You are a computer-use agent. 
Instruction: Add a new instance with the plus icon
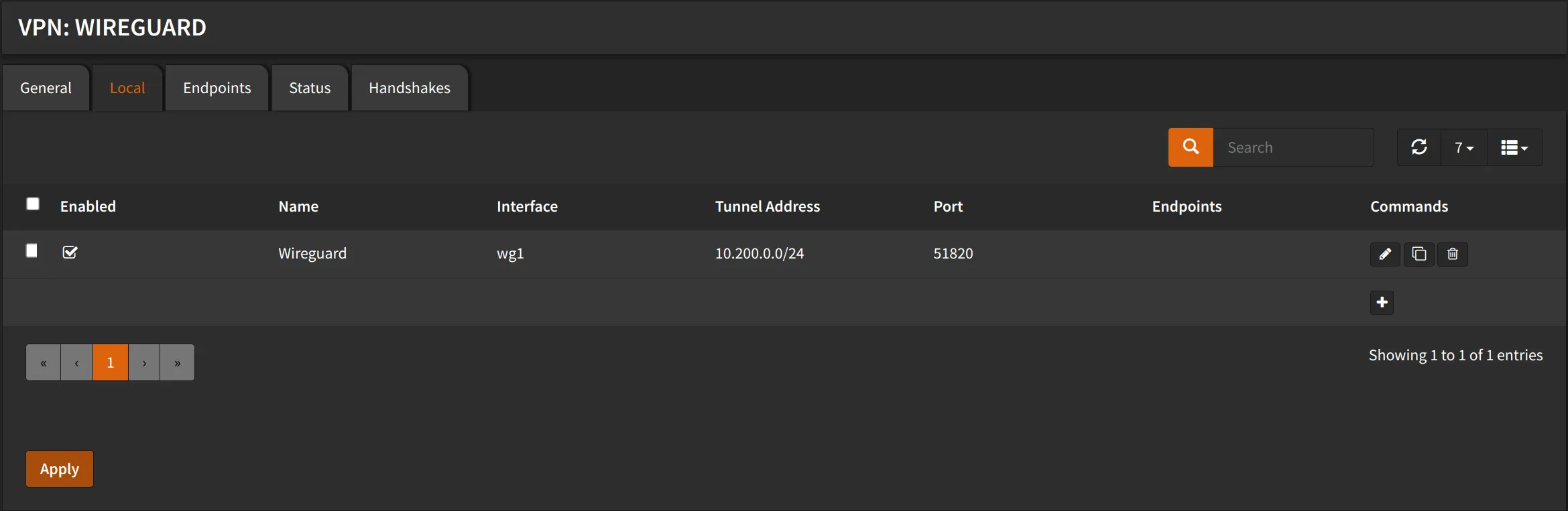click(1381, 302)
